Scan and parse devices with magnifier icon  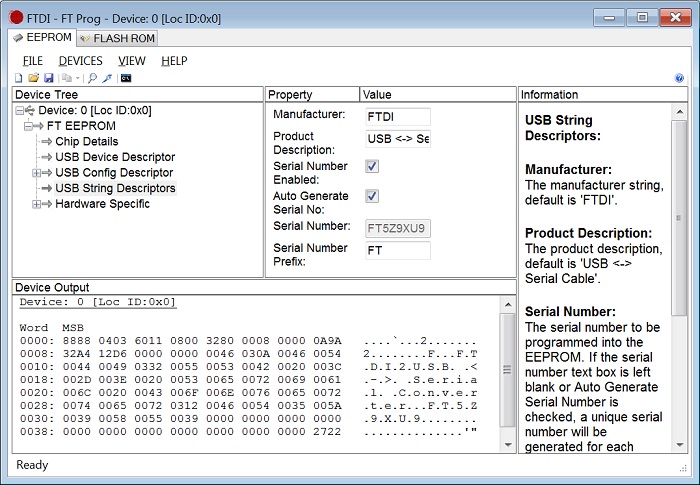click(x=92, y=78)
